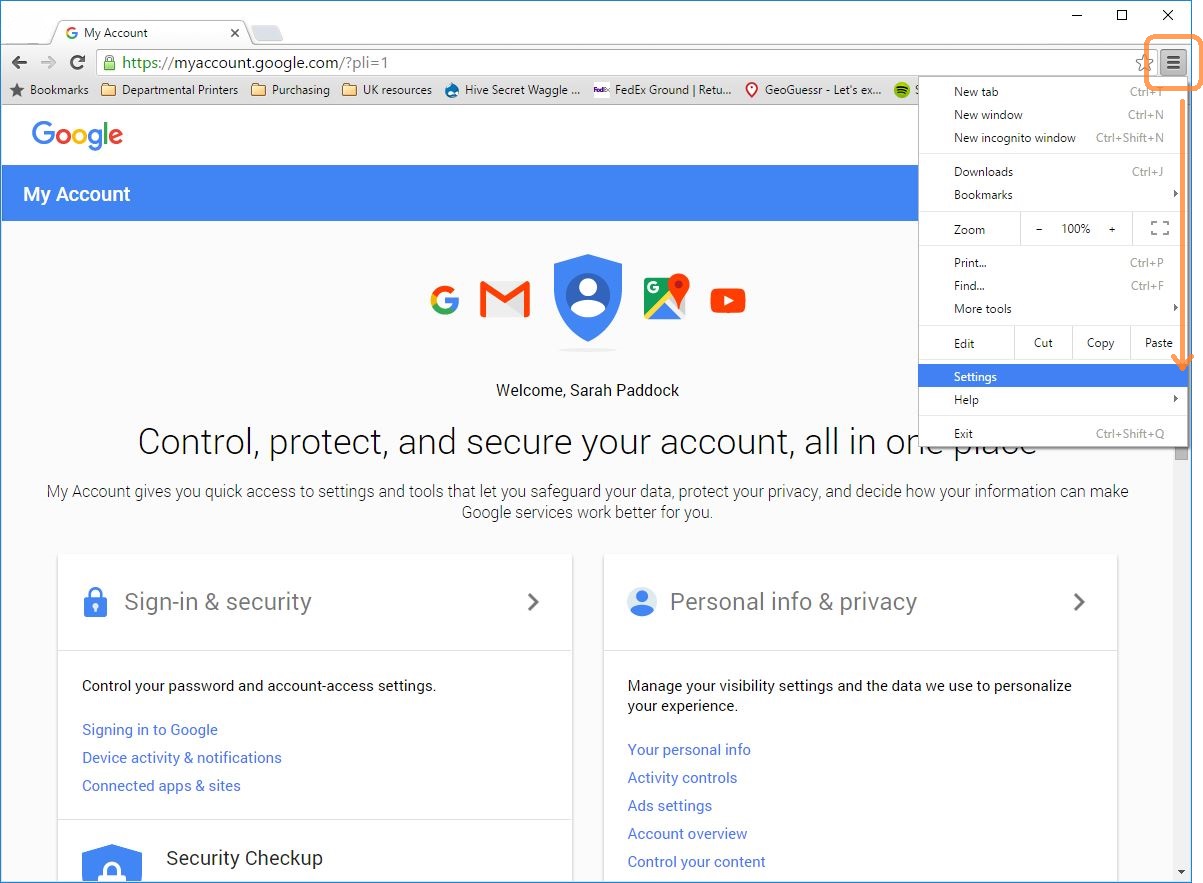Click the Gmail icon
Image resolution: width=1203 pixels, height=883 pixels.
pyautogui.click(x=505, y=300)
